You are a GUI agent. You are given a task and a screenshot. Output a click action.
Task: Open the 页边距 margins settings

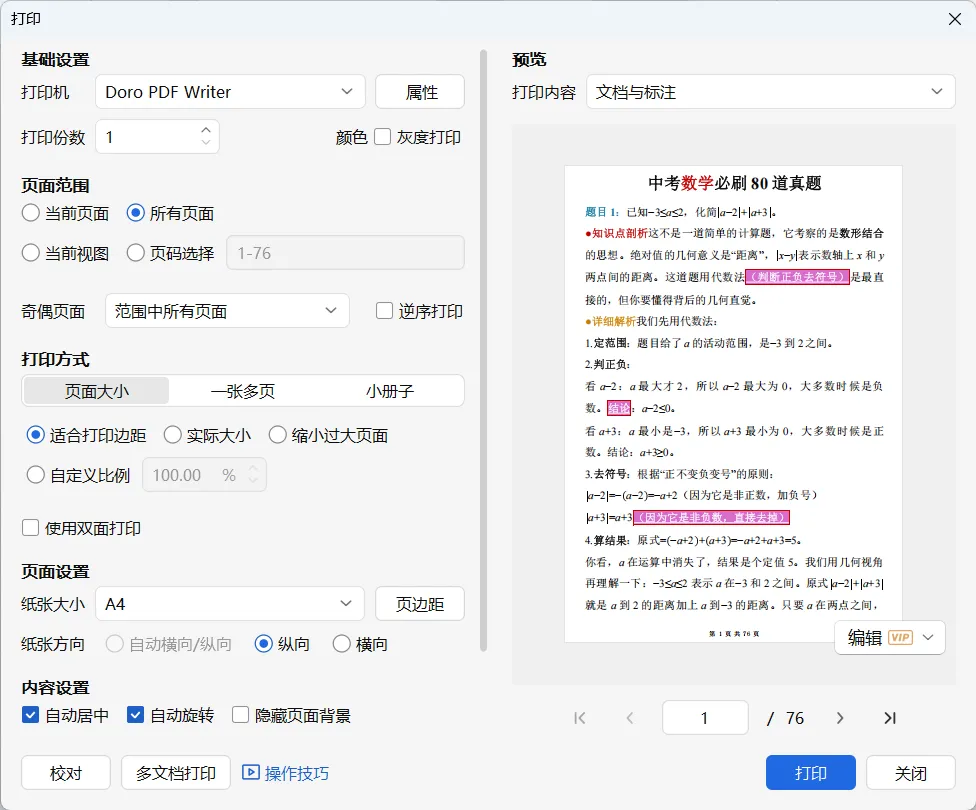tap(420, 603)
